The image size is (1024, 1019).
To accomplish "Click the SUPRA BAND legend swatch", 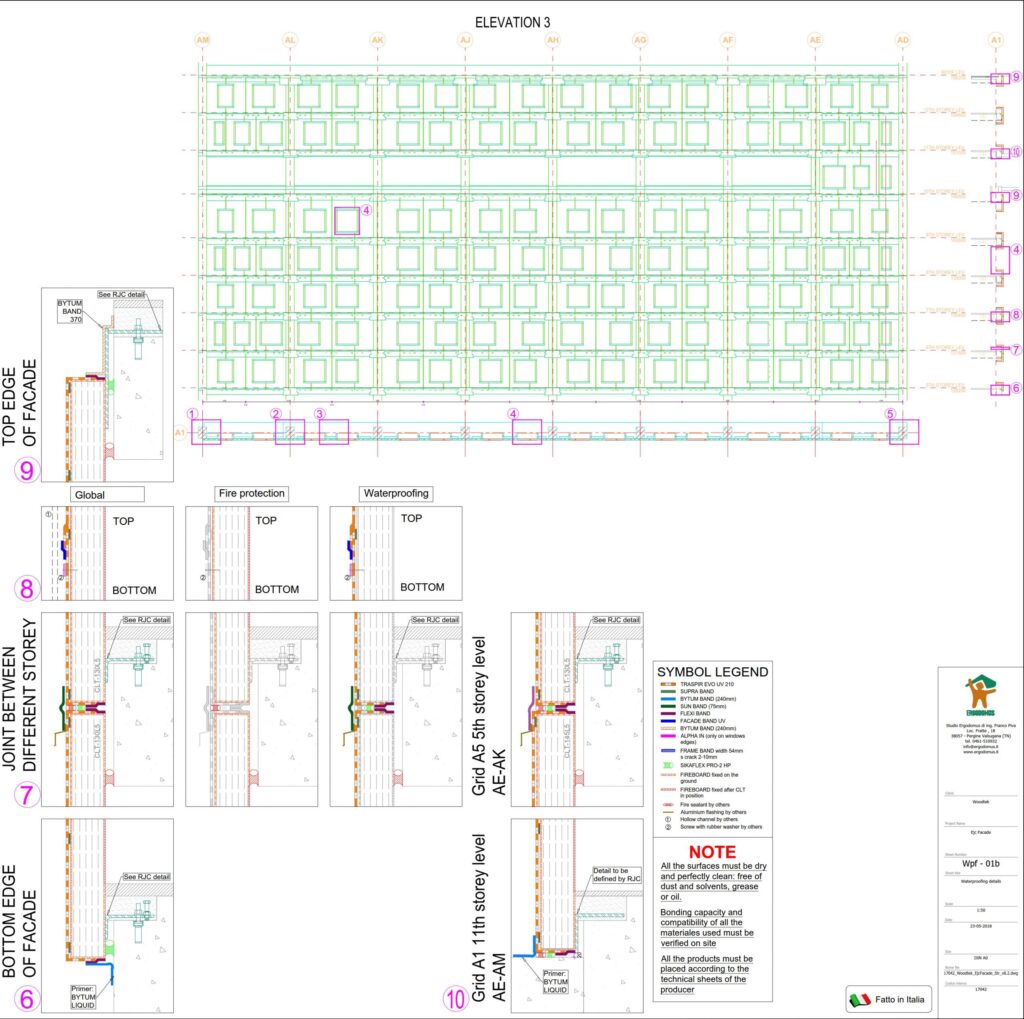I will [668, 691].
